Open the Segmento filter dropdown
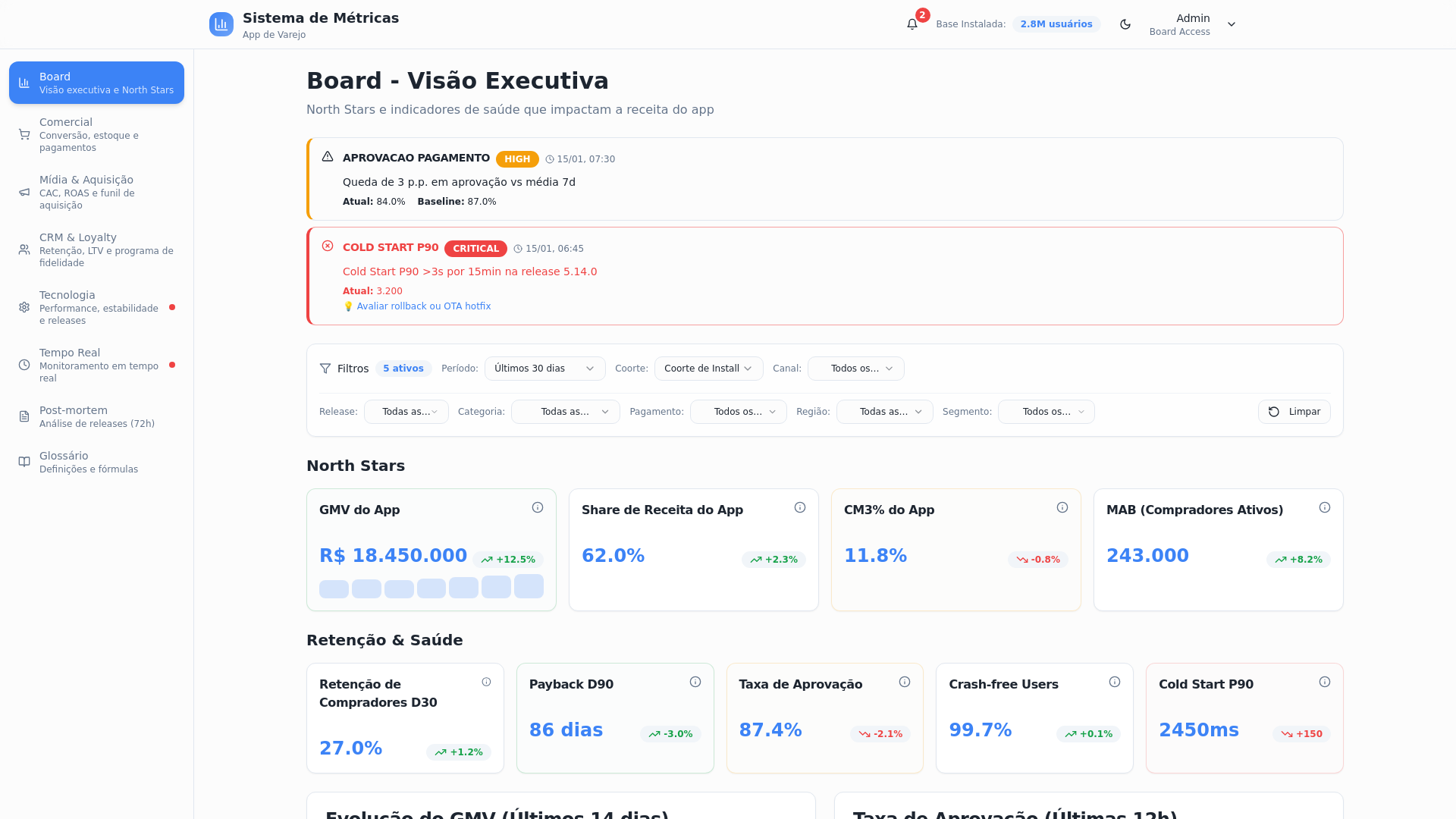 click(x=1046, y=412)
